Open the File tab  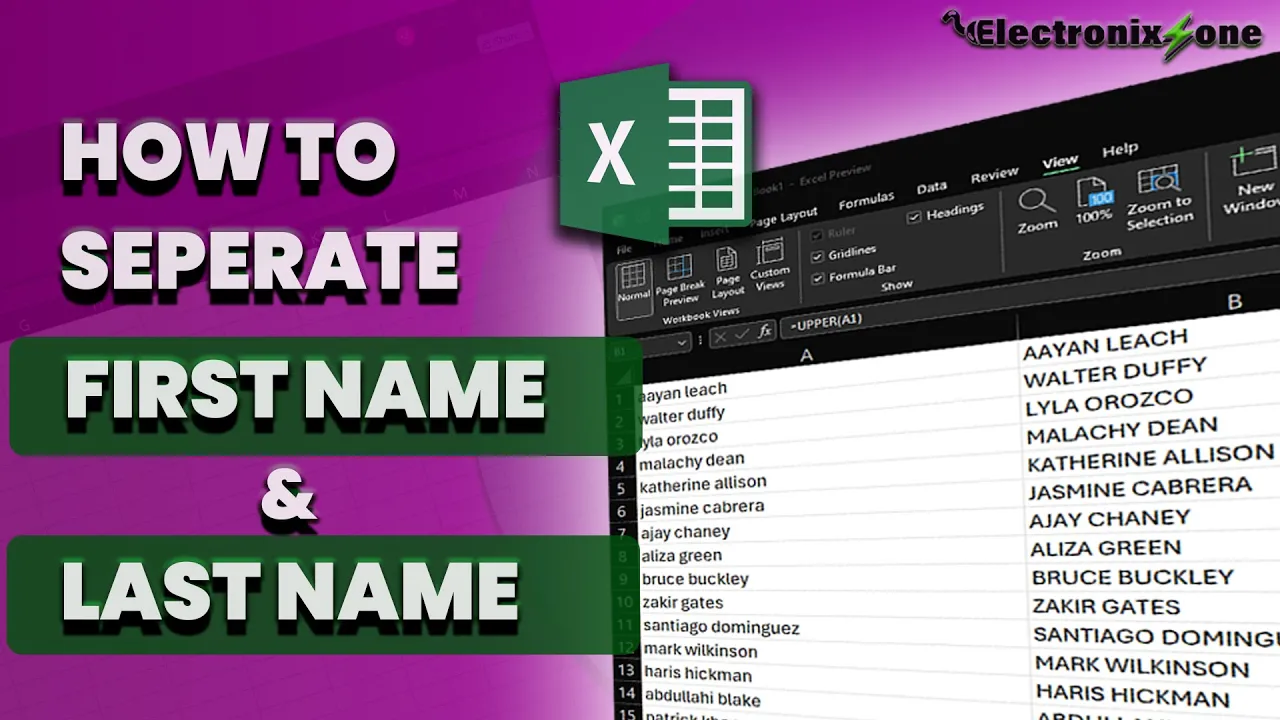tap(624, 249)
